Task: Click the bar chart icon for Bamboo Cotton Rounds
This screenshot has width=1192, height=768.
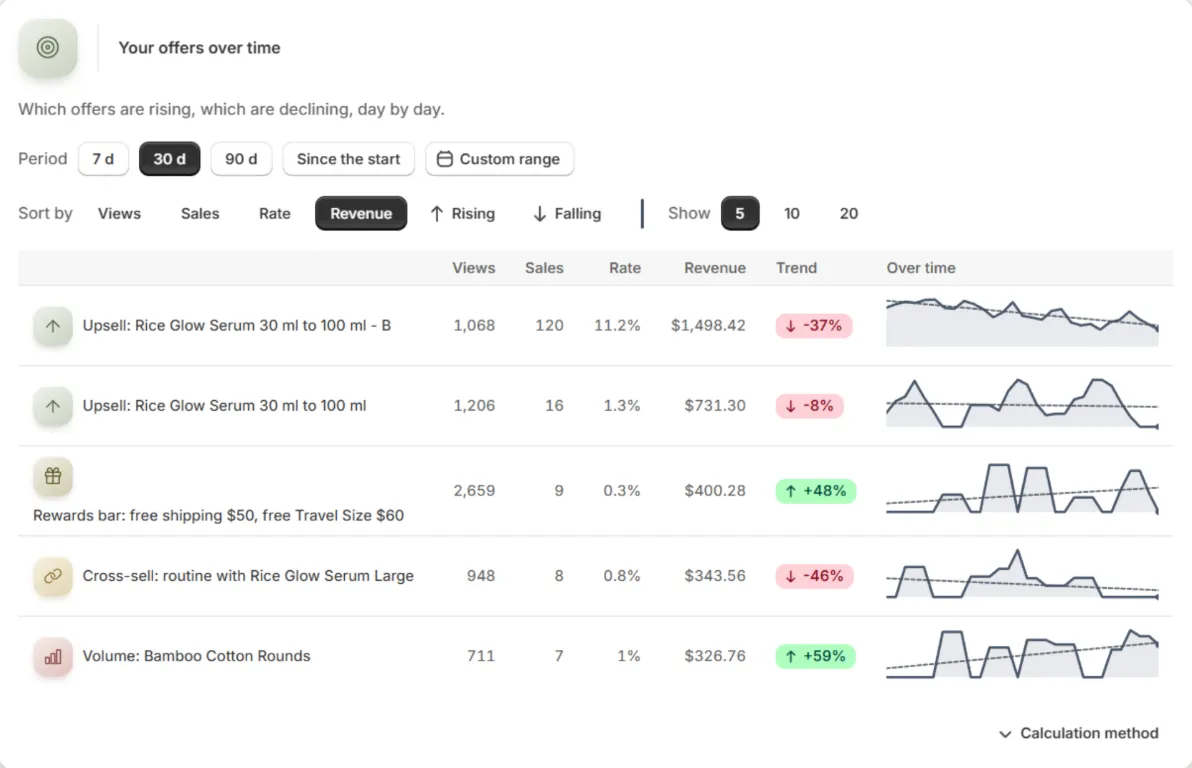Action: 52,656
